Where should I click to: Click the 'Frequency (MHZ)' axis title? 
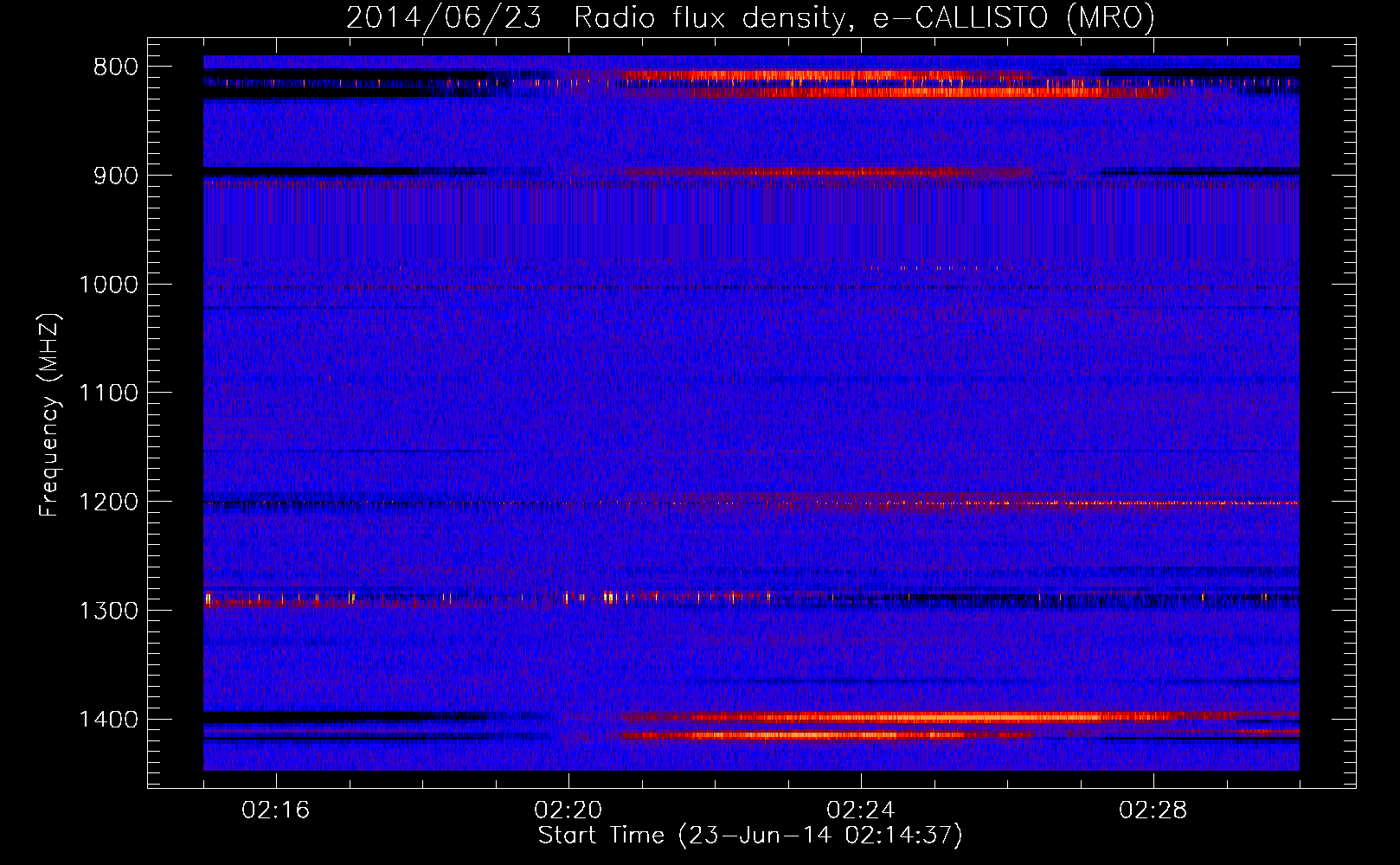[50, 415]
